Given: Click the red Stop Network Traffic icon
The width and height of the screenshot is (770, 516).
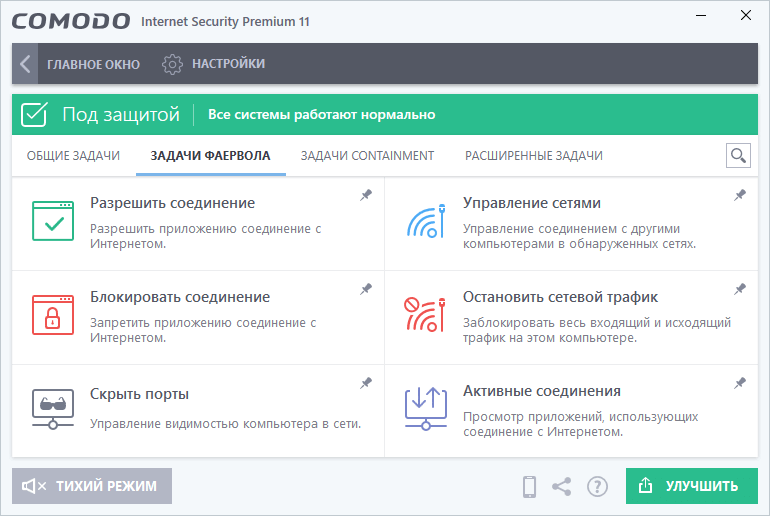Looking at the screenshot, I should (426, 314).
